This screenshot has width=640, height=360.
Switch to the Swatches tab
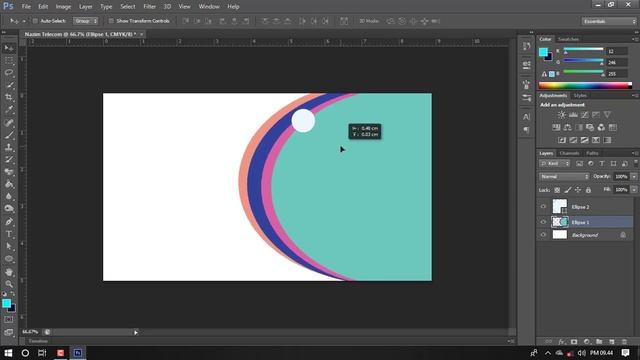coord(568,39)
